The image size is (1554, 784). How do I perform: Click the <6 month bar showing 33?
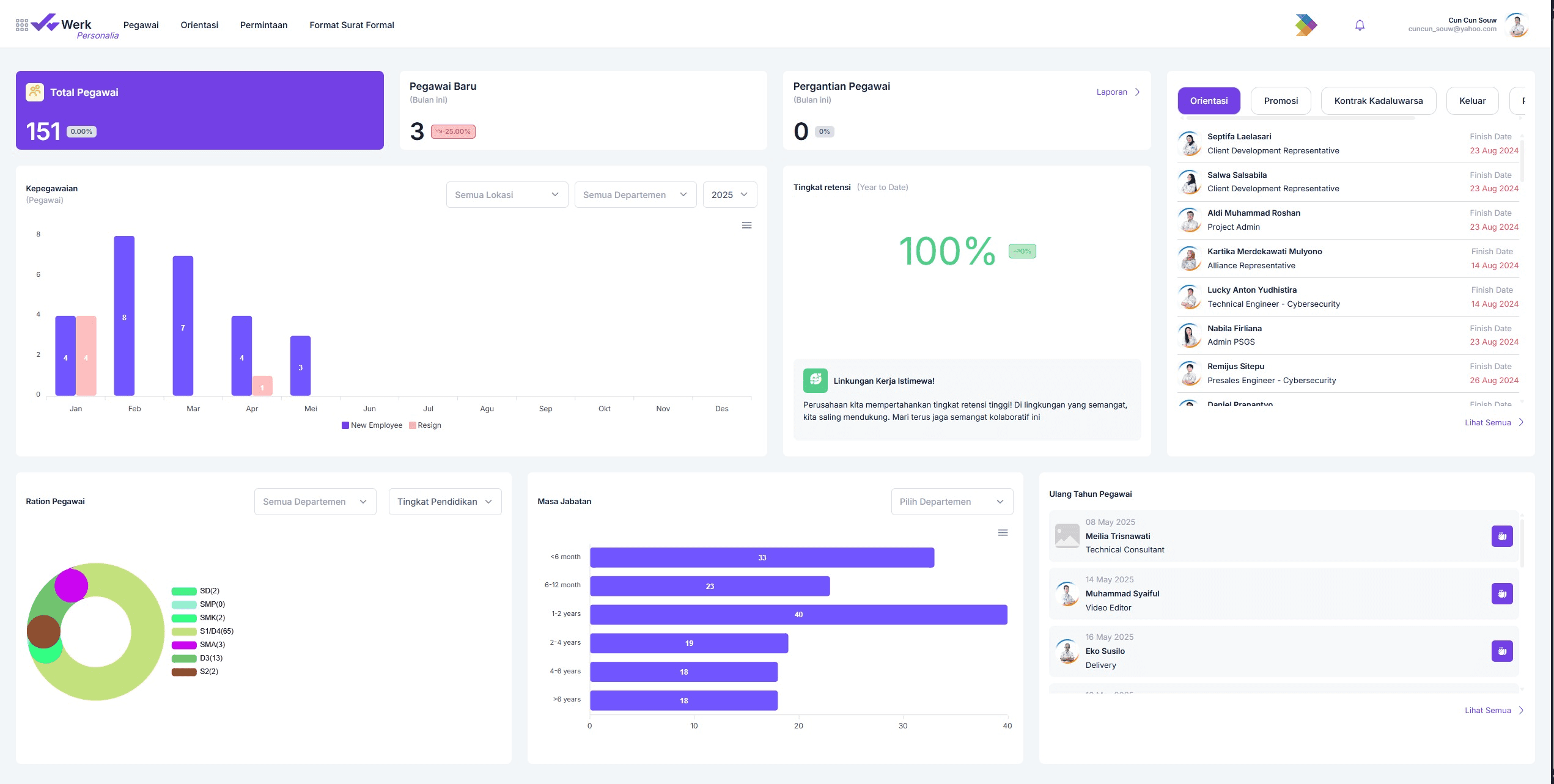pyautogui.click(x=762, y=557)
